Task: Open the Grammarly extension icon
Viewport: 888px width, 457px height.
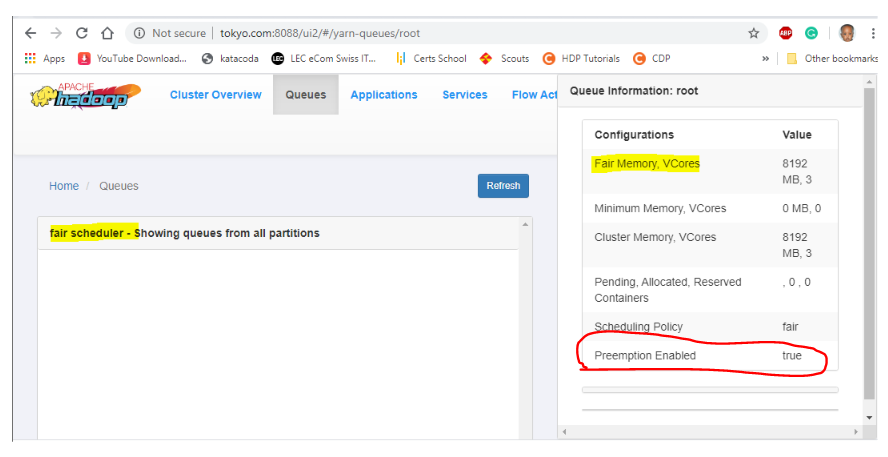Action: coord(811,33)
